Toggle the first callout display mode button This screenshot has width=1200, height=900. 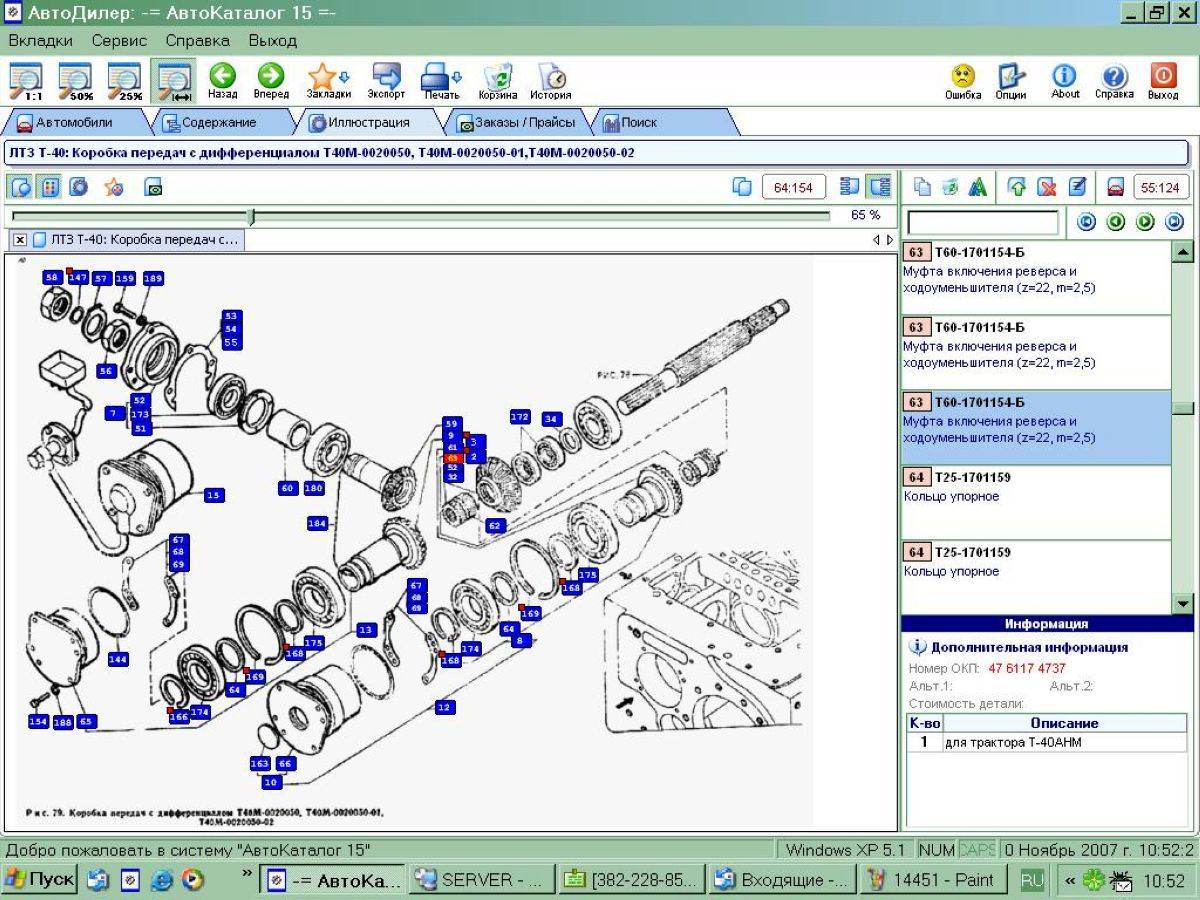[x=20, y=187]
